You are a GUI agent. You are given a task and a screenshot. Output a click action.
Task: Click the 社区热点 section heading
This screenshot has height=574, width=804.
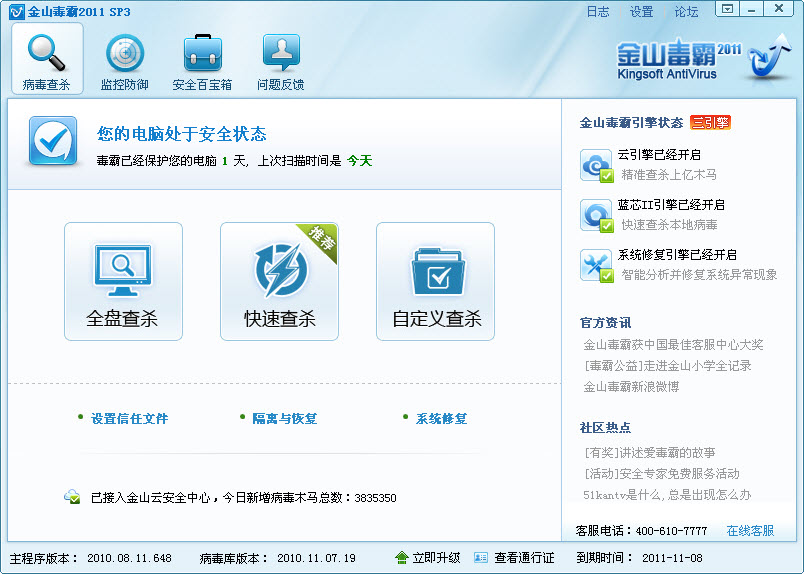(605, 427)
